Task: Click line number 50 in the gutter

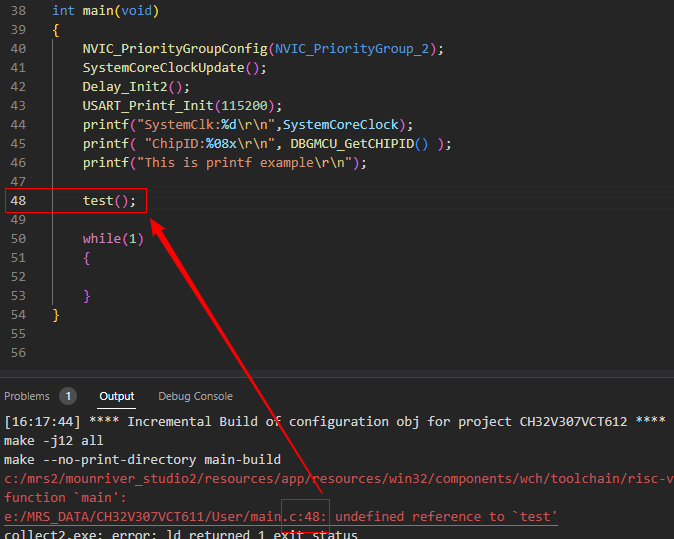Action: (18, 239)
